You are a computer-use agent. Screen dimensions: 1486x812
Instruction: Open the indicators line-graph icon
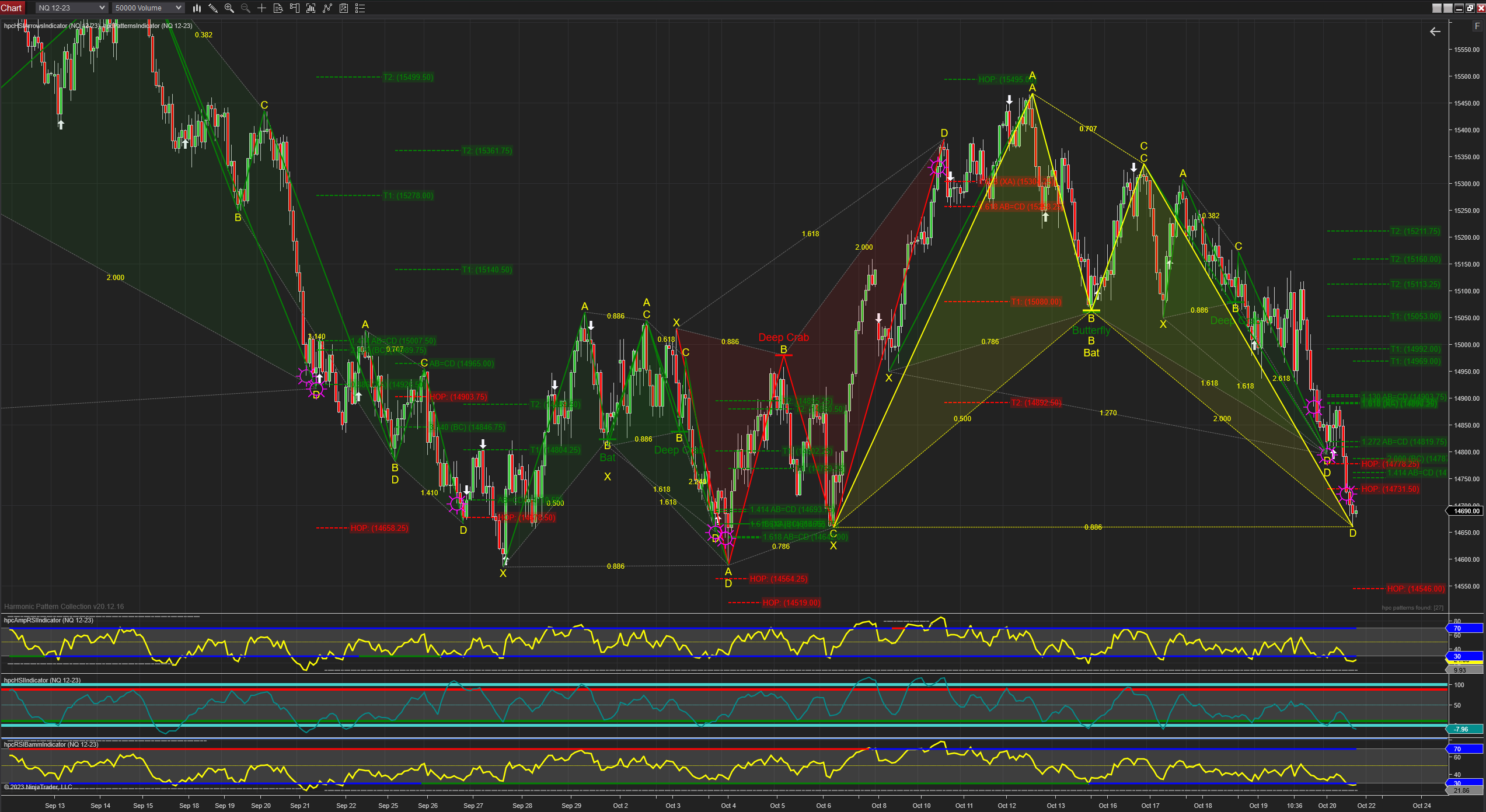click(x=327, y=8)
